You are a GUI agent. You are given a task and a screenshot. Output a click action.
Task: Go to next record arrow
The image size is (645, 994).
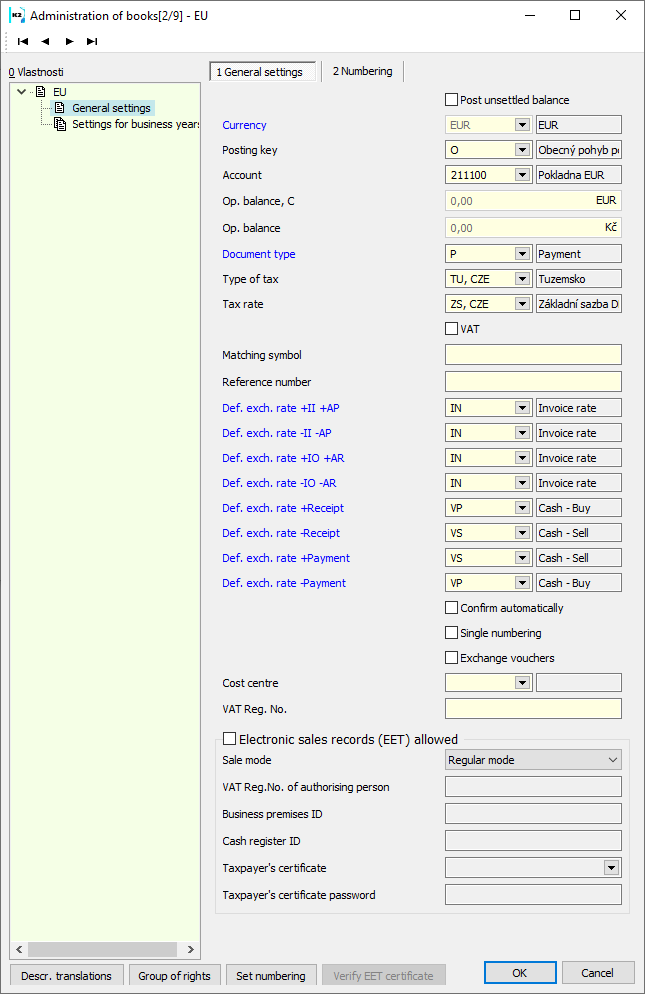tap(69, 42)
